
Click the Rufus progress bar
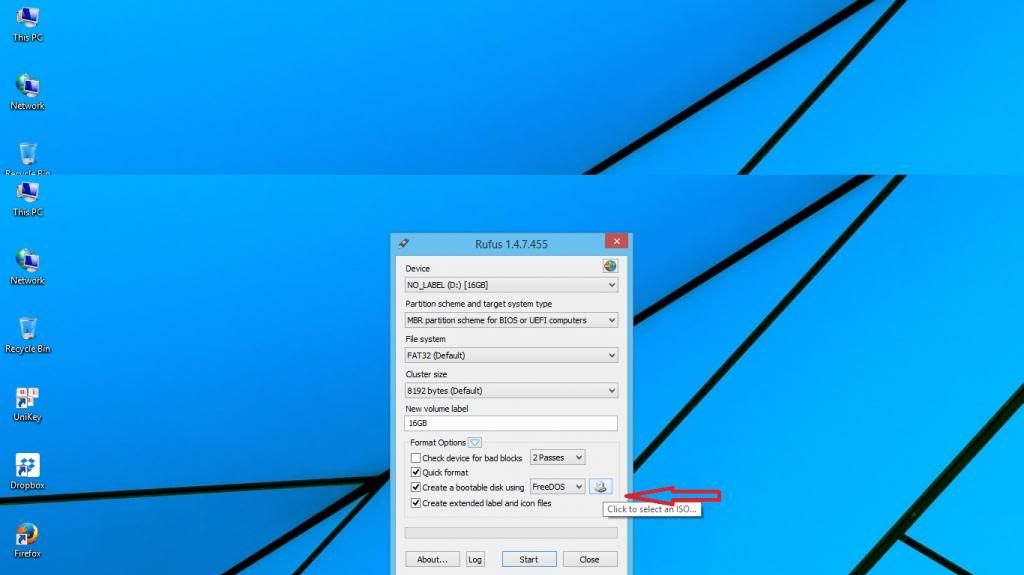point(511,533)
